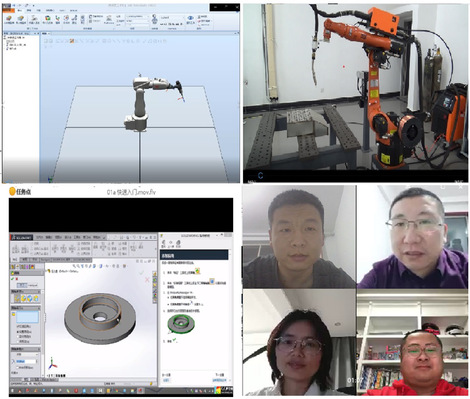Click the orange circle 任务点 icon

[12, 191]
